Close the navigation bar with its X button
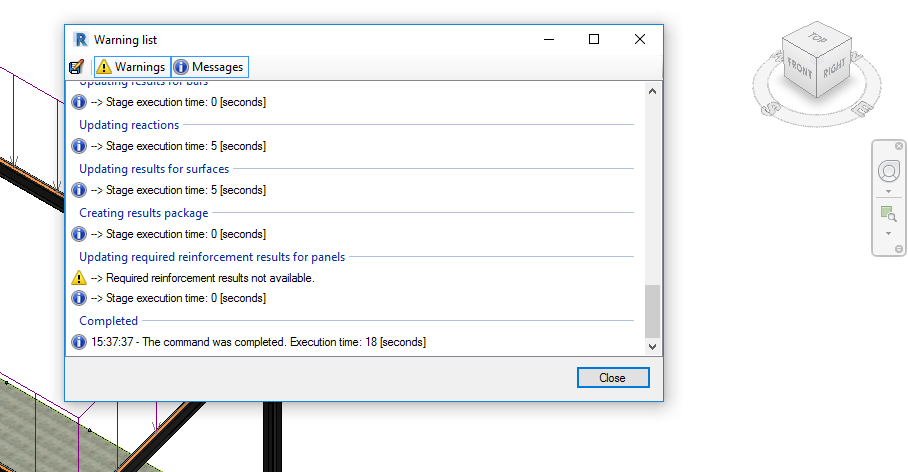The width and height of the screenshot is (908, 472). click(x=899, y=146)
